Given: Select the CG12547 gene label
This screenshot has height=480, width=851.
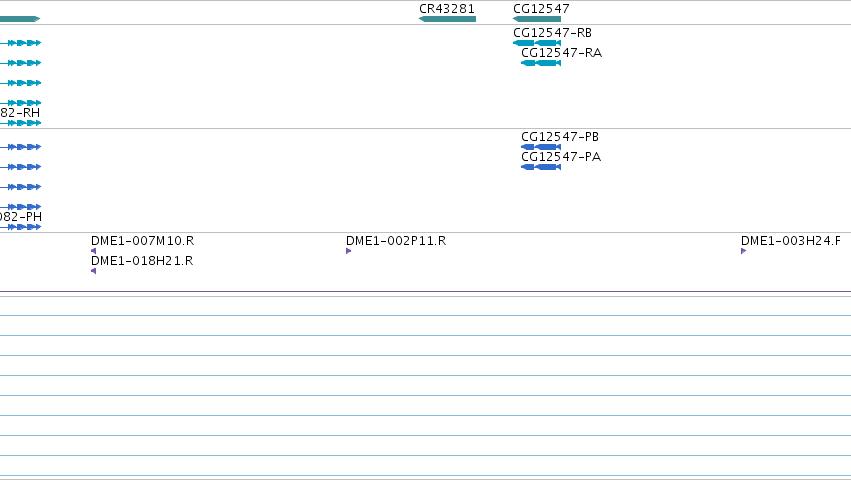Looking at the screenshot, I should (541, 9).
